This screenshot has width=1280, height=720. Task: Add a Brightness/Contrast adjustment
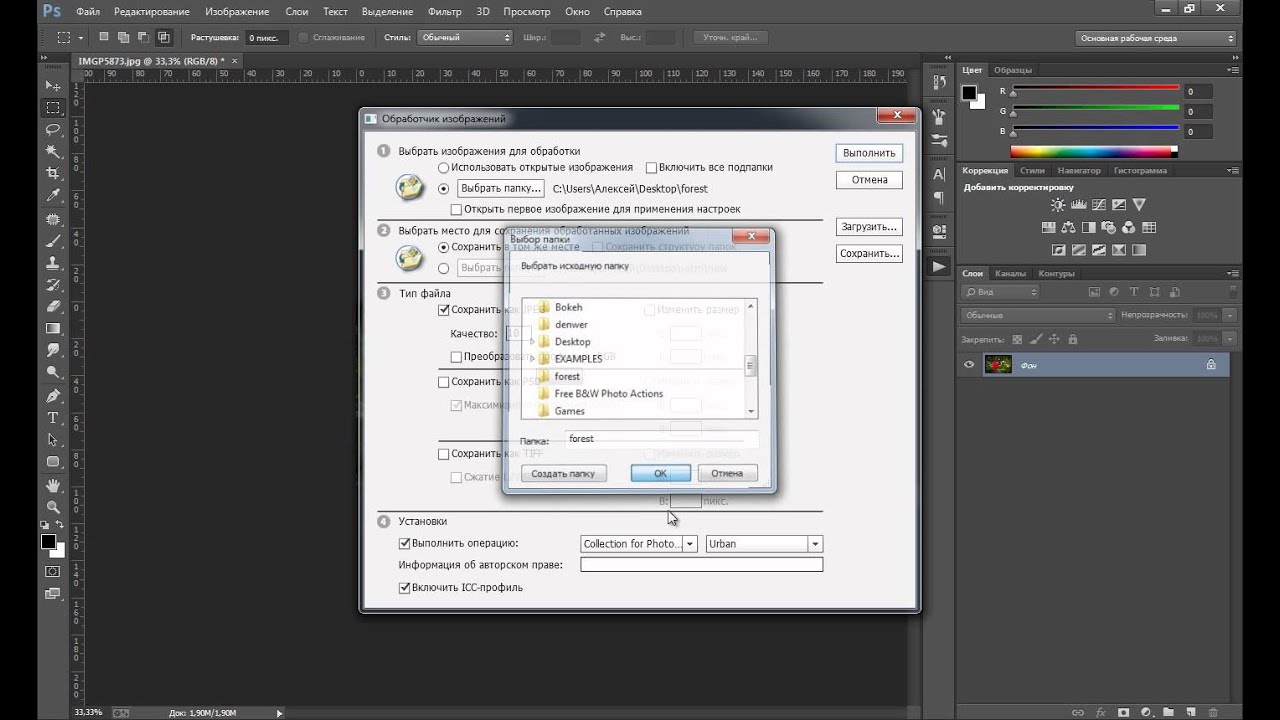tap(1058, 205)
